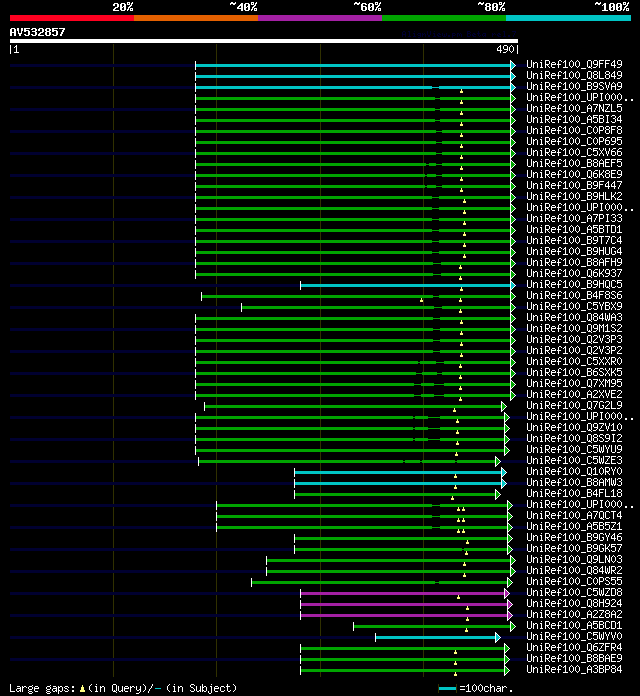This screenshot has height=696, width=640.
Task: Select label UniRef100_Q7XM95
Action: pos(574,383)
